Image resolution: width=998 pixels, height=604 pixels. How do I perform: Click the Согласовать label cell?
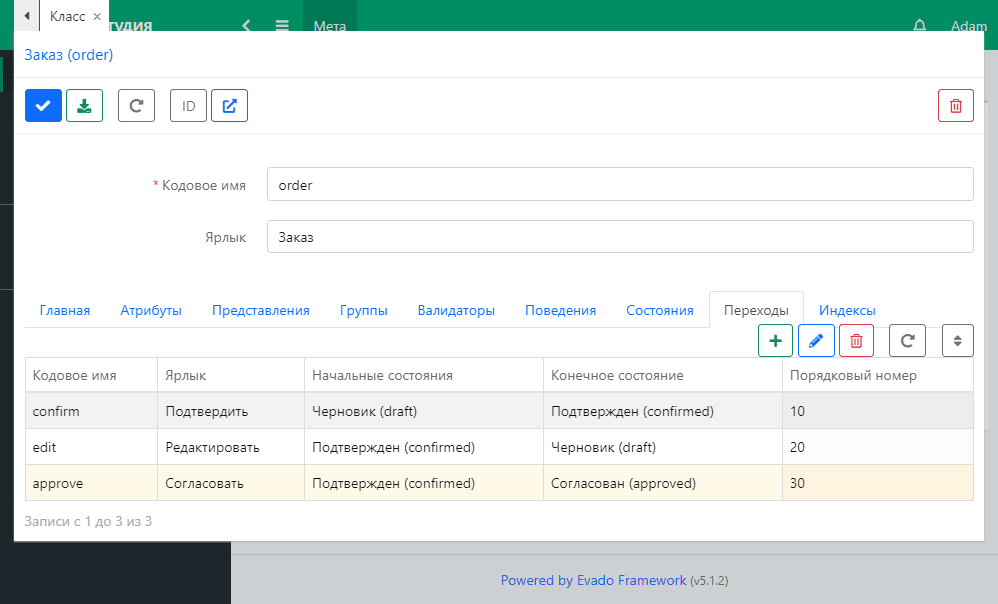(231, 483)
